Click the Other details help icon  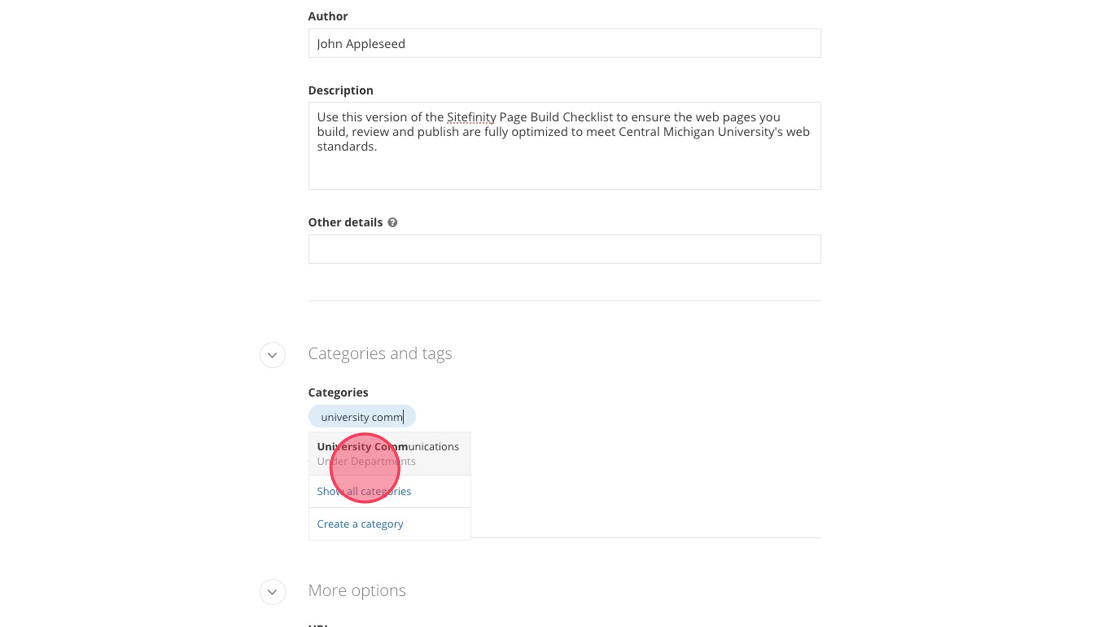392,223
